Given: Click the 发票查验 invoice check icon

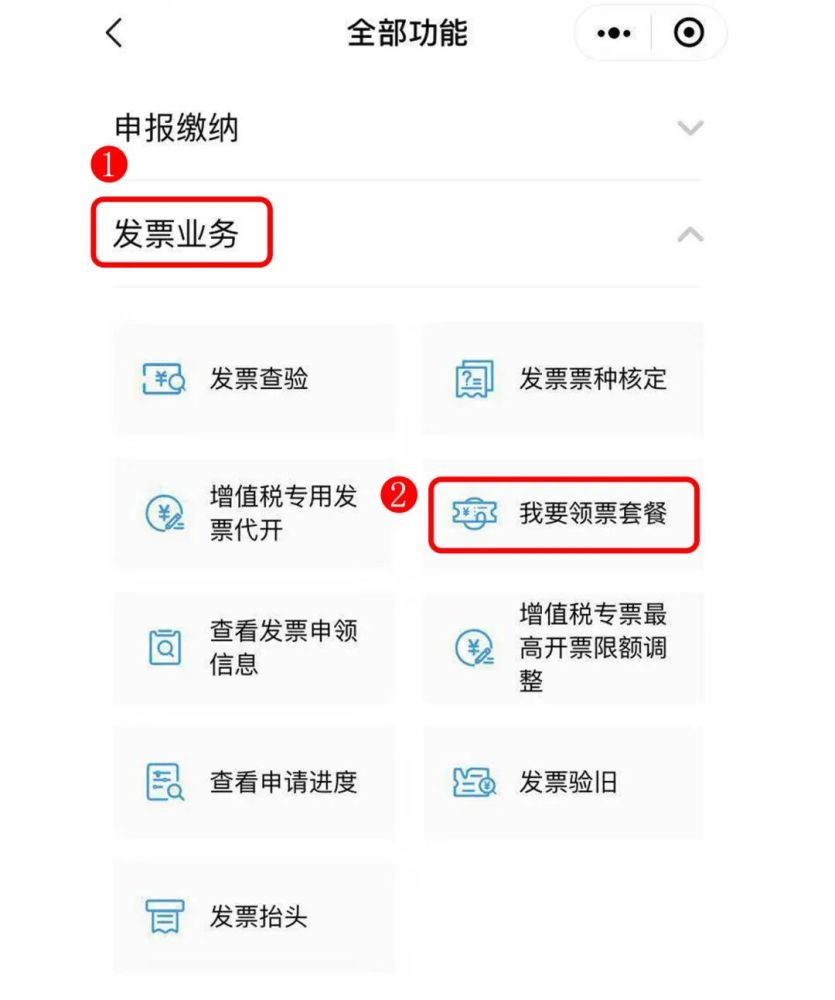Looking at the screenshot, I should [164, 379].
